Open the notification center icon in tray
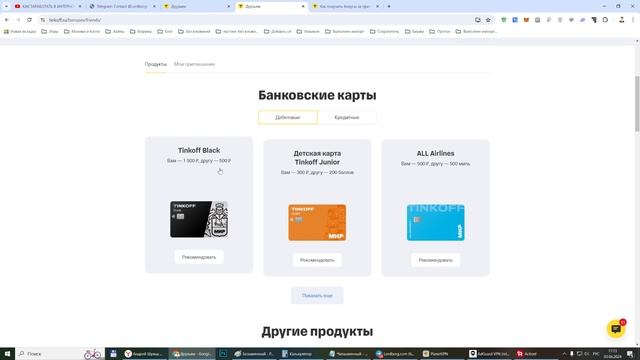Viewport: 640px width, 360px height. click(631, 353)
